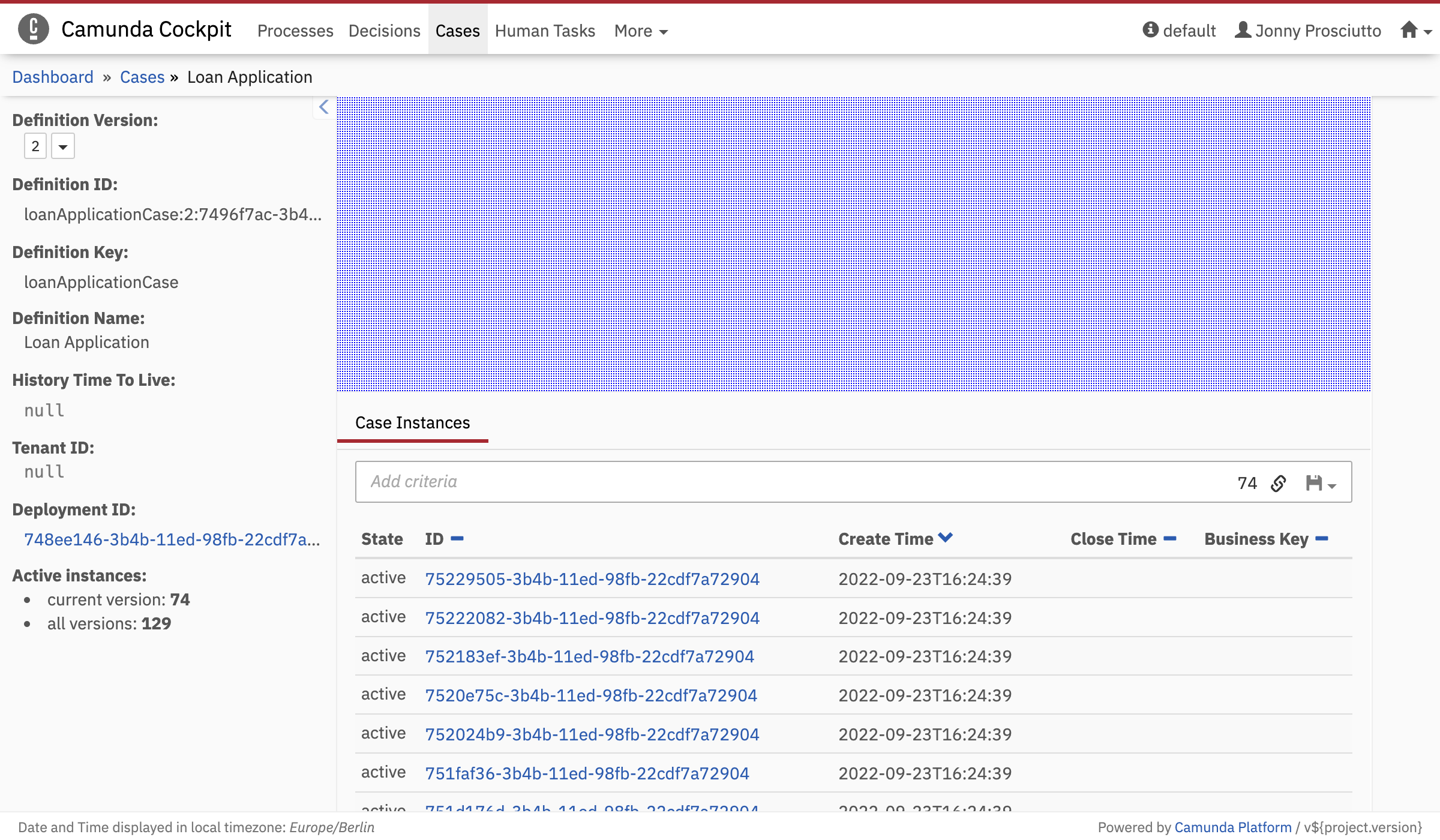Open the Processes page
1440x840 pixels.
[295, 31]
